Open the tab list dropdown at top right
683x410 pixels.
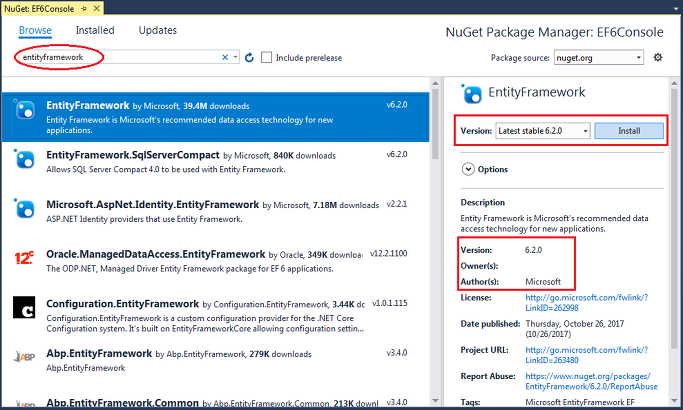tap(675, 8)
